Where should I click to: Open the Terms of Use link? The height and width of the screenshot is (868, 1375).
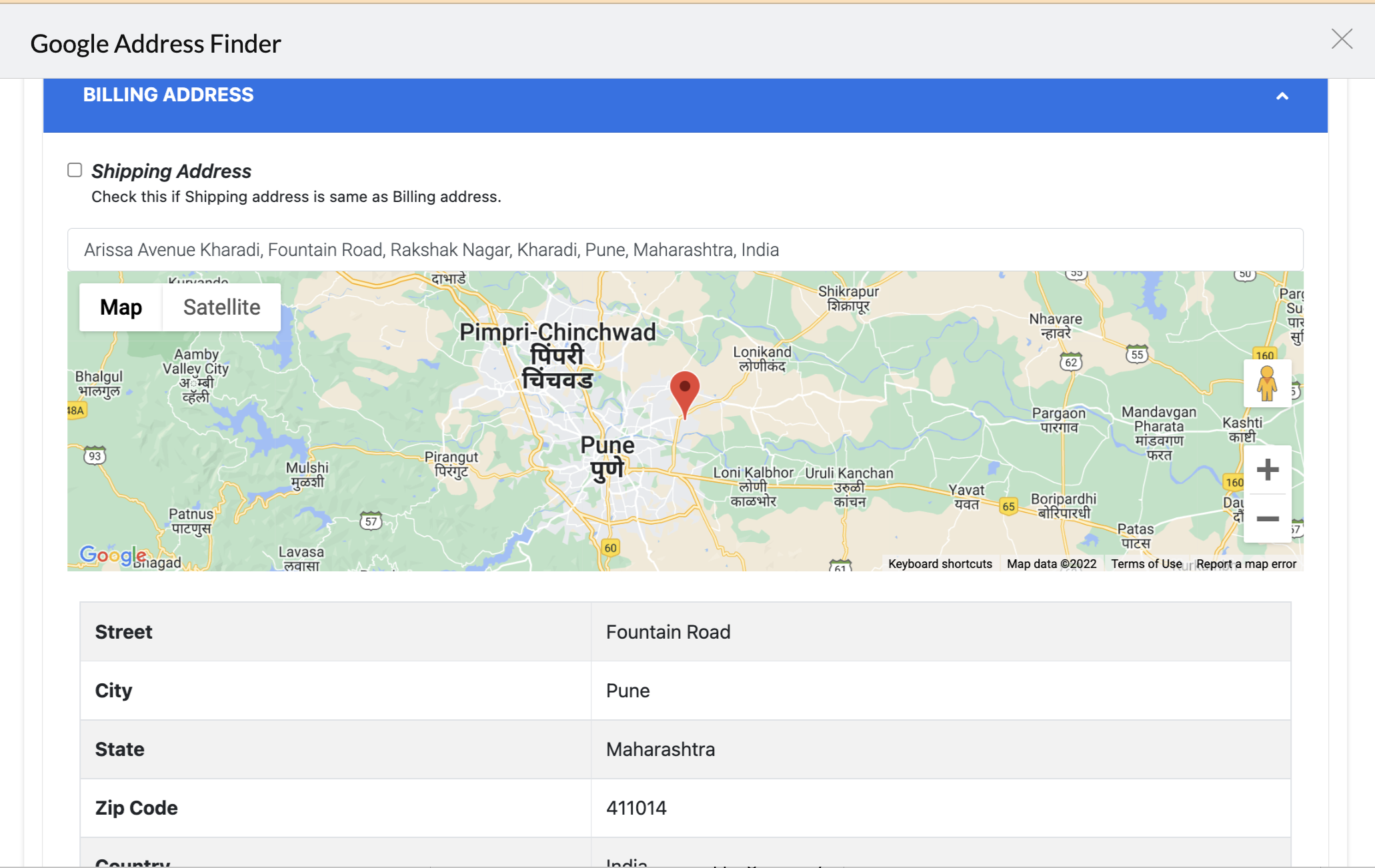1146,564
